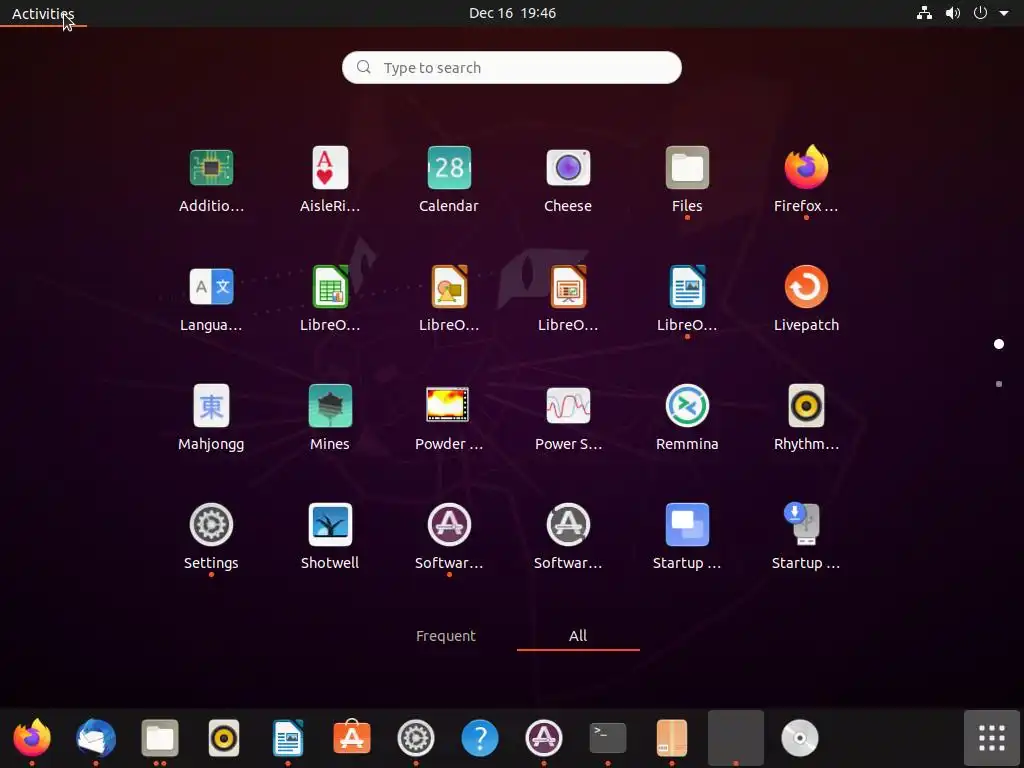This screenshot has height=768, width=1024.
Task: Click the optical disc icon in dock
Action: point(800,738)
